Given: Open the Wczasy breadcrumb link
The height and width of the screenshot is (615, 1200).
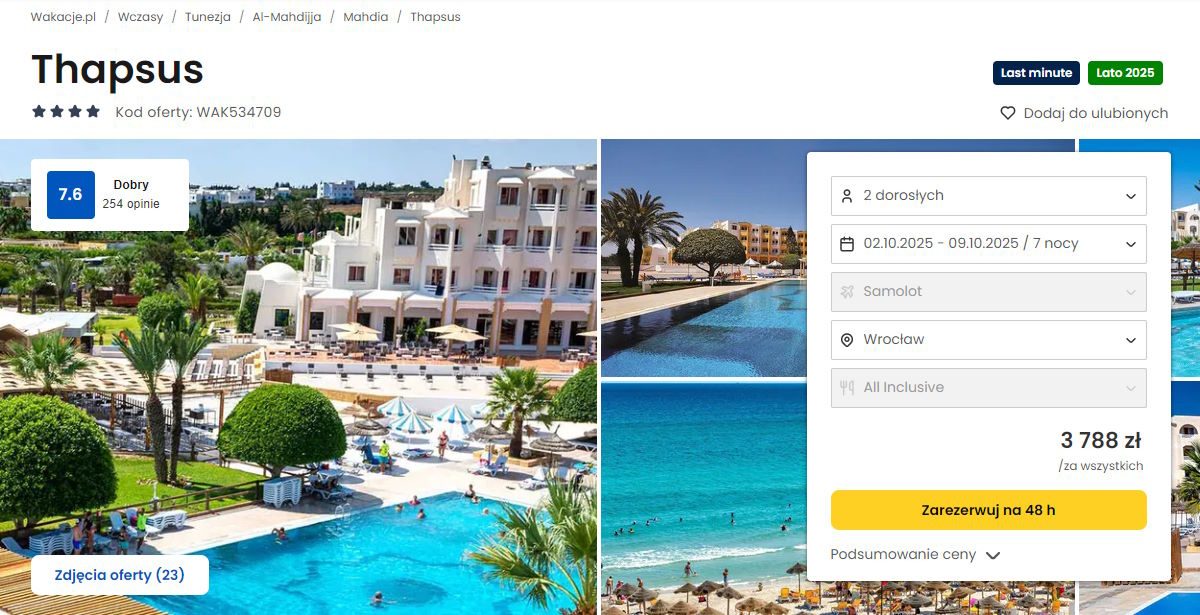Looking at the screenshot, I should point(140,17).
